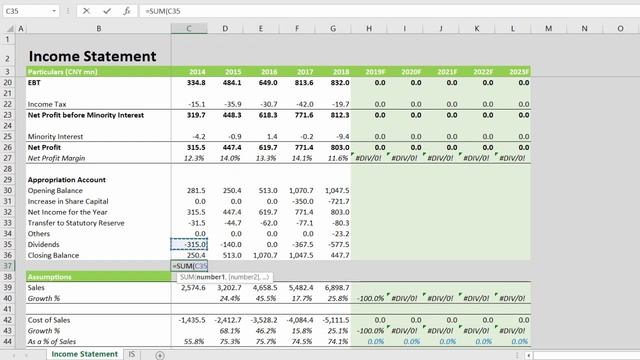Select the Income Statement sheet tab
The width and height of the screenshot is (640, 360).
click(x=84, y=354)
